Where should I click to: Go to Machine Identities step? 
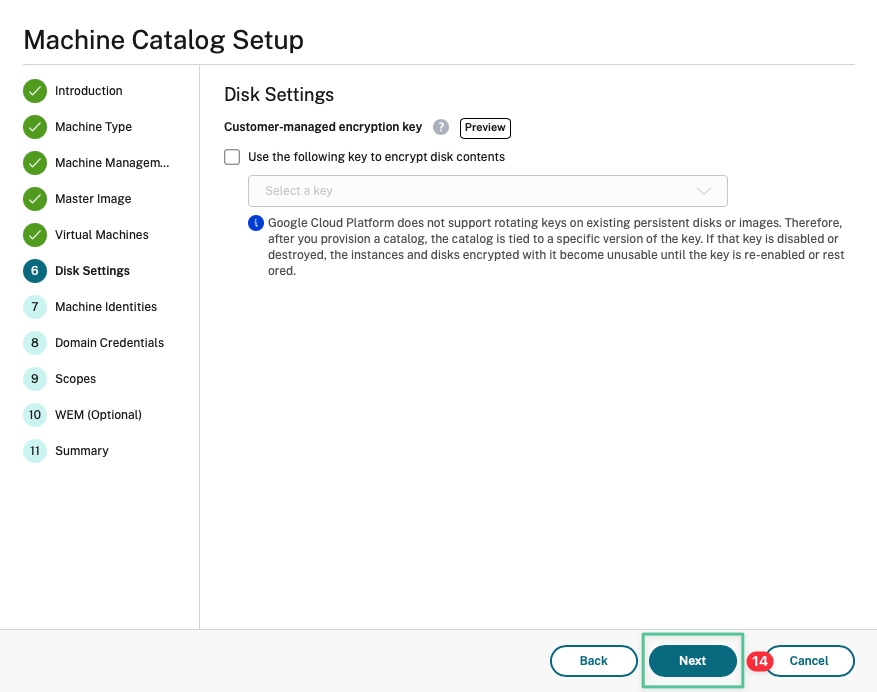pos(105,307)
